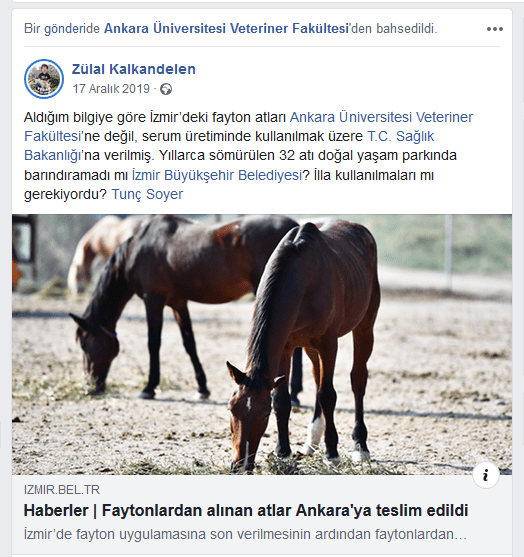Open Ankara Üniversitesi Veteriner Fakültesi header link

click(x=227, y=28)
